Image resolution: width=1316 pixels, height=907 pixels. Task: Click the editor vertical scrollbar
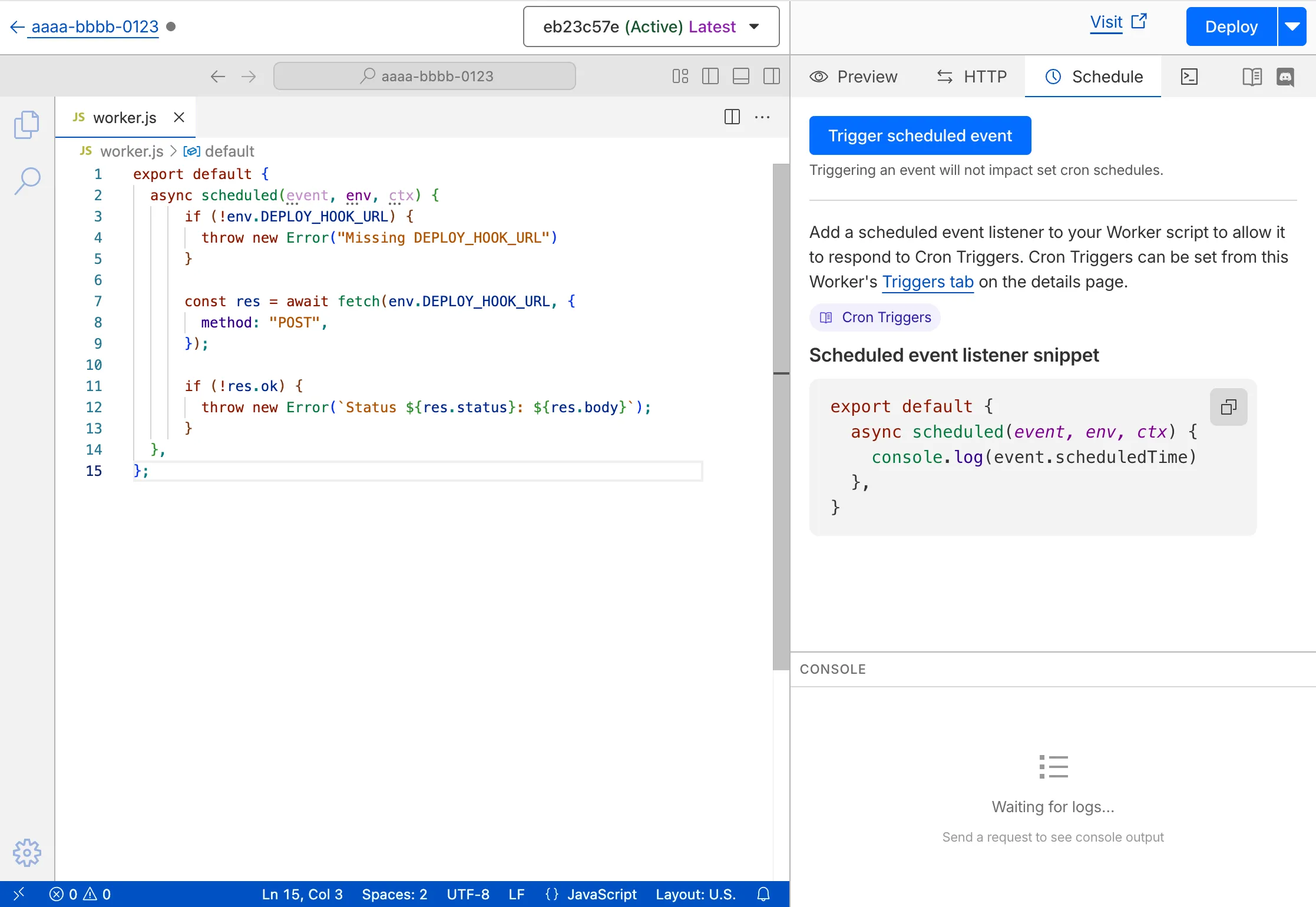[781, 416]
